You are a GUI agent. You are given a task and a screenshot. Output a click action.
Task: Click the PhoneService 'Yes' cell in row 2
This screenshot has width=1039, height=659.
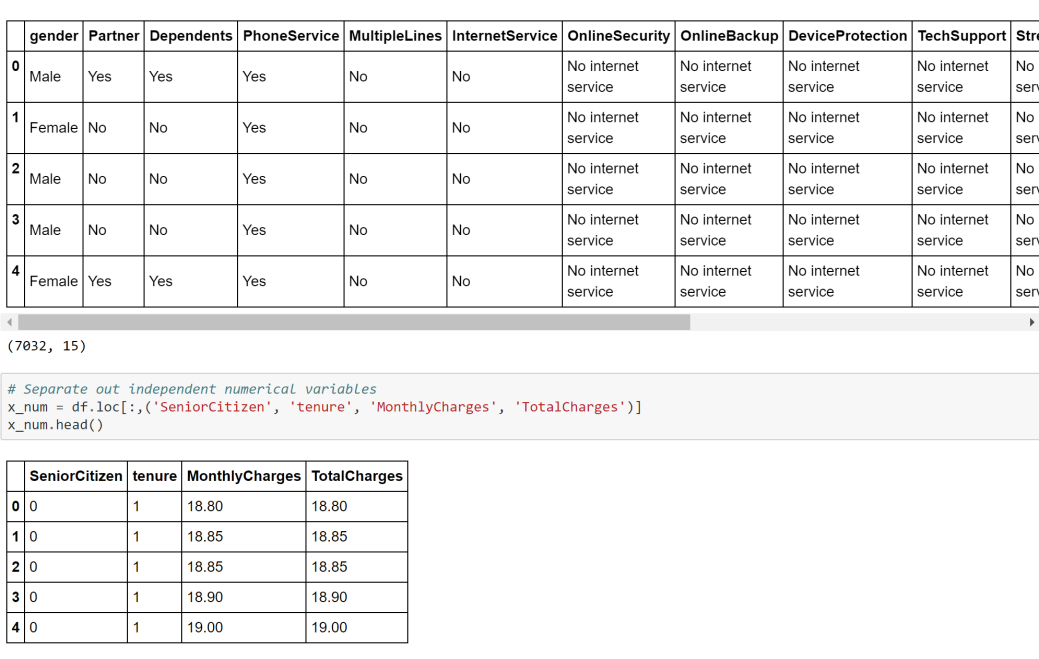291,179
